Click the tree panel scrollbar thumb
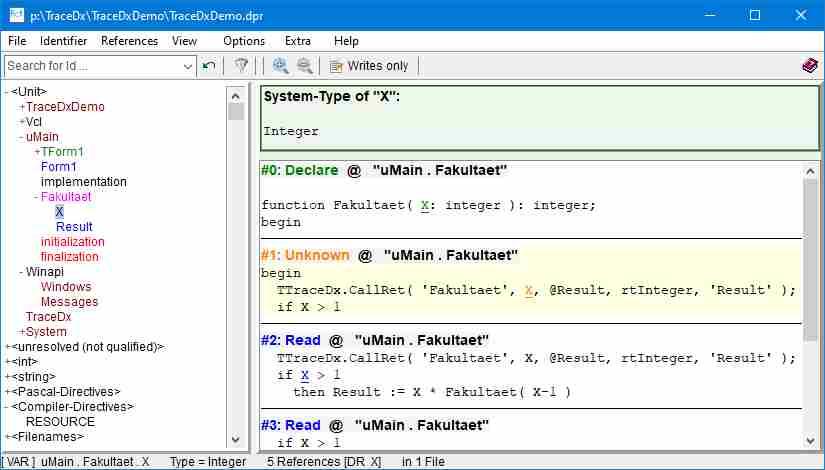This screenshot has width=825, height=470. point(236,112)
